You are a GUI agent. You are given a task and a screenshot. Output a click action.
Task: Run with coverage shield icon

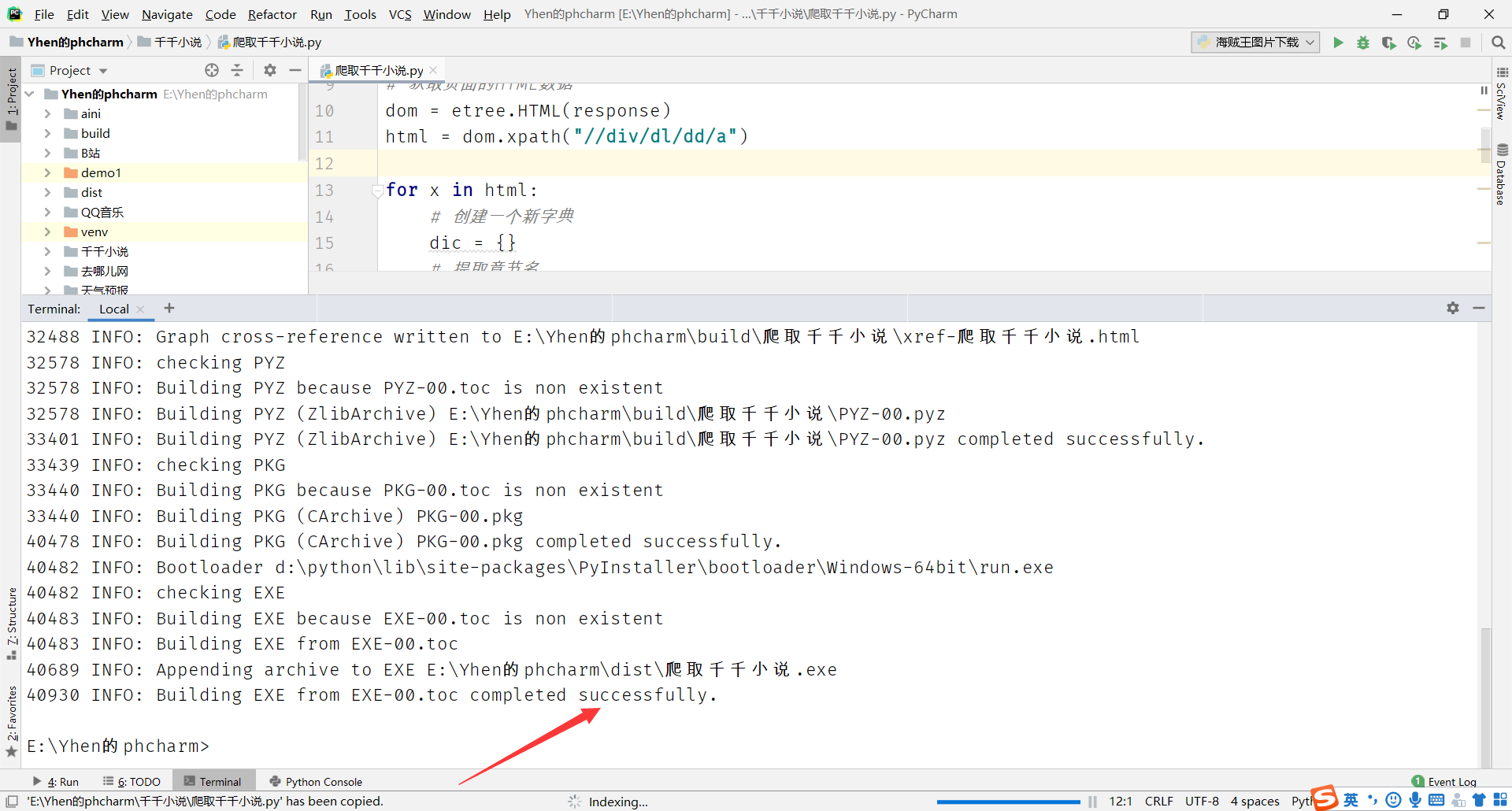pos(1389,43)
